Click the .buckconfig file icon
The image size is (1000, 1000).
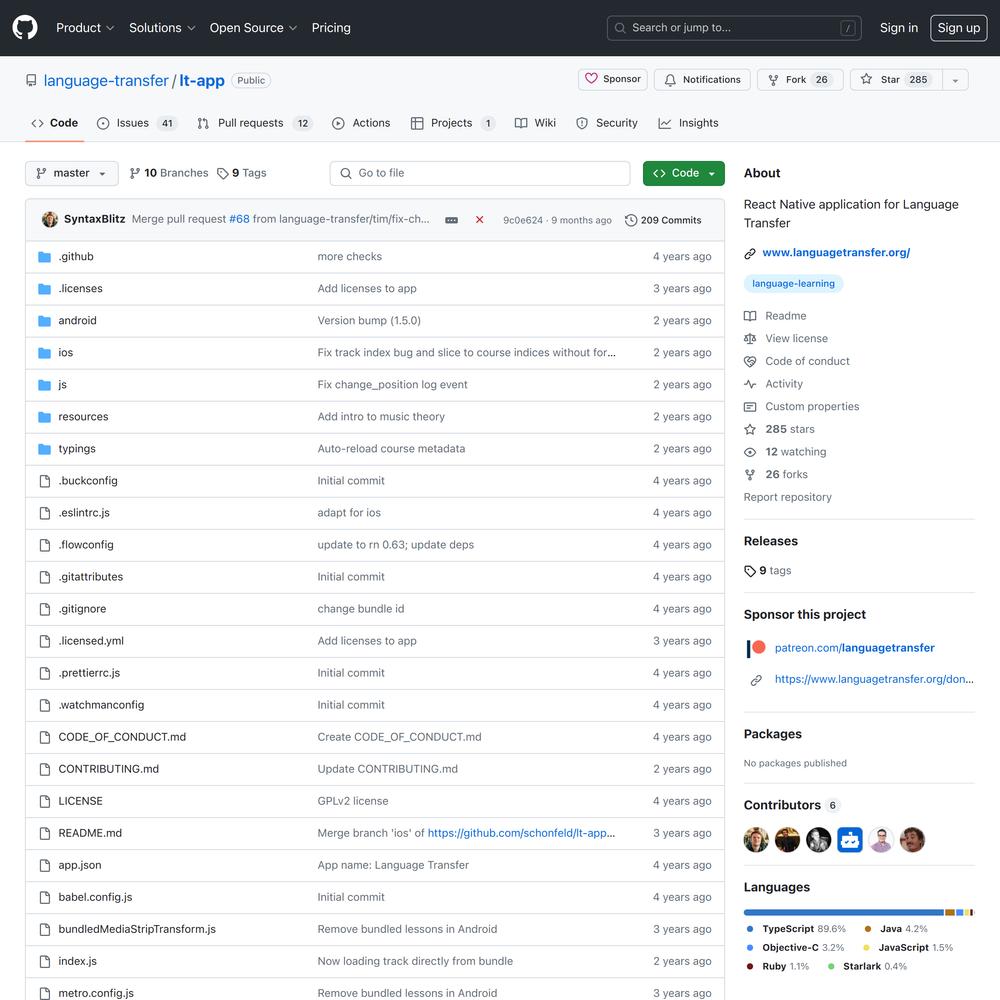click(x=45, y=481)
